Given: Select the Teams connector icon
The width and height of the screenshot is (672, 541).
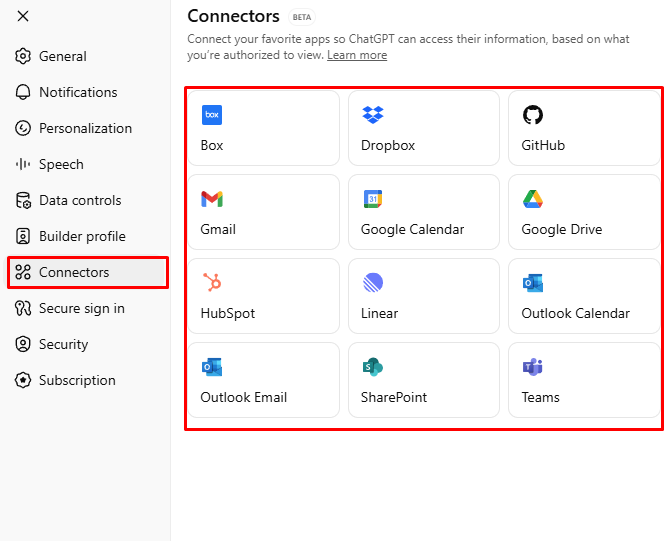Looking at the screenshot, I should click(533, 367).
